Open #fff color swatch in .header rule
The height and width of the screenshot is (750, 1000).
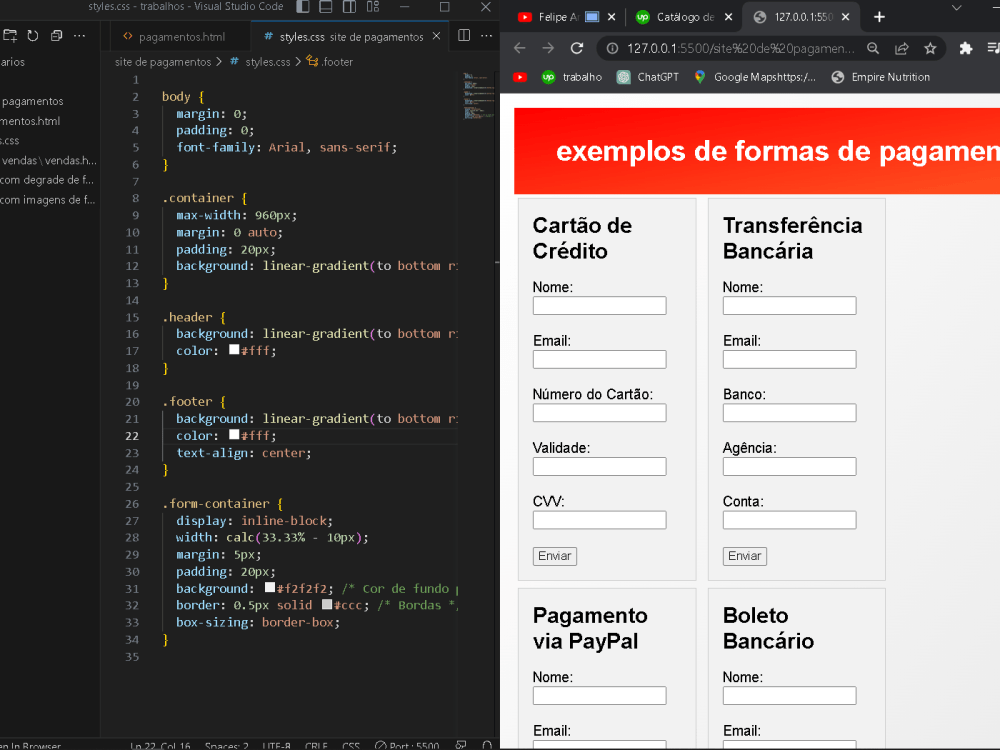[234, 349]
